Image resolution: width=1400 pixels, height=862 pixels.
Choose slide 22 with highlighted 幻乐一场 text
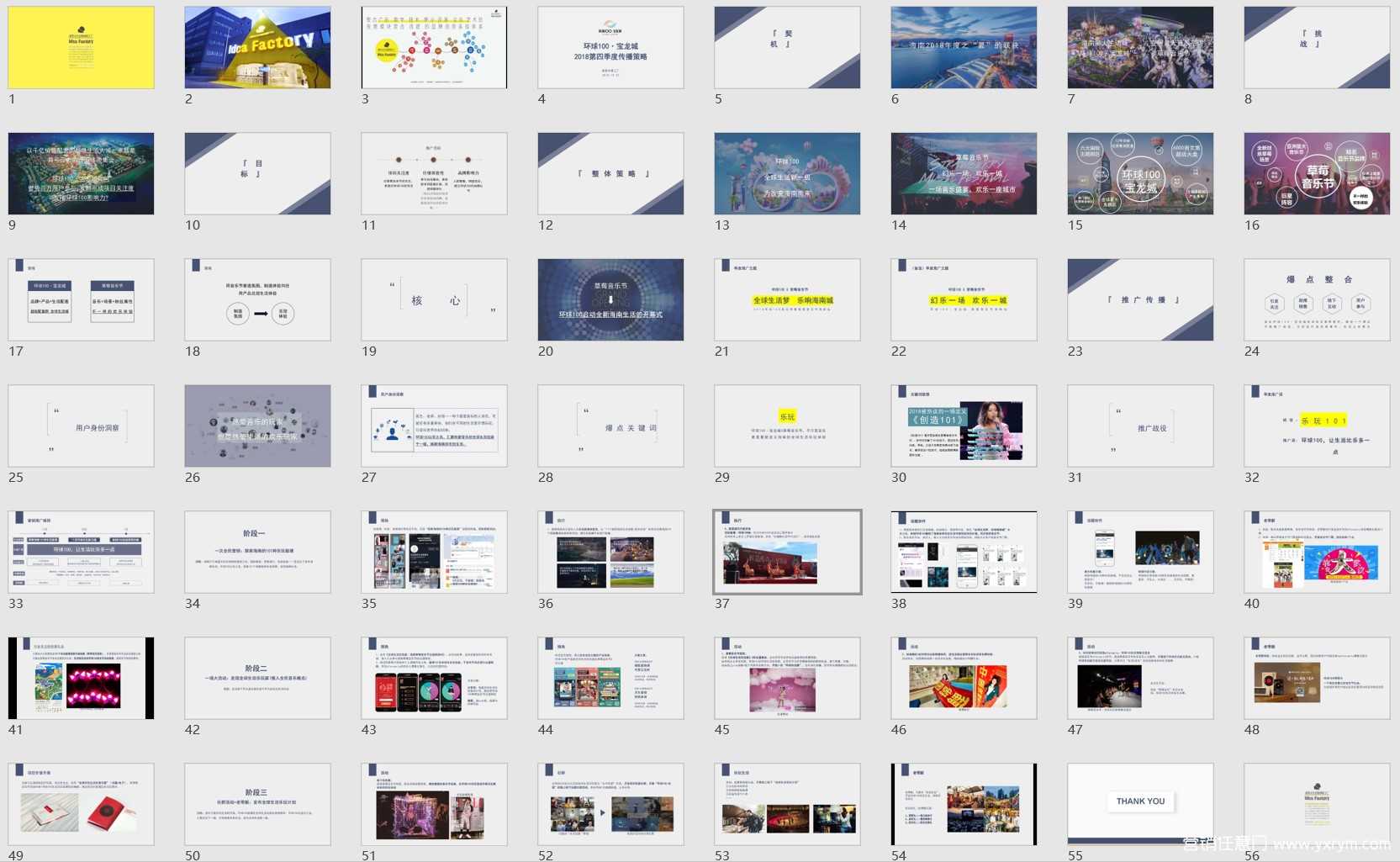pos(964,299)
